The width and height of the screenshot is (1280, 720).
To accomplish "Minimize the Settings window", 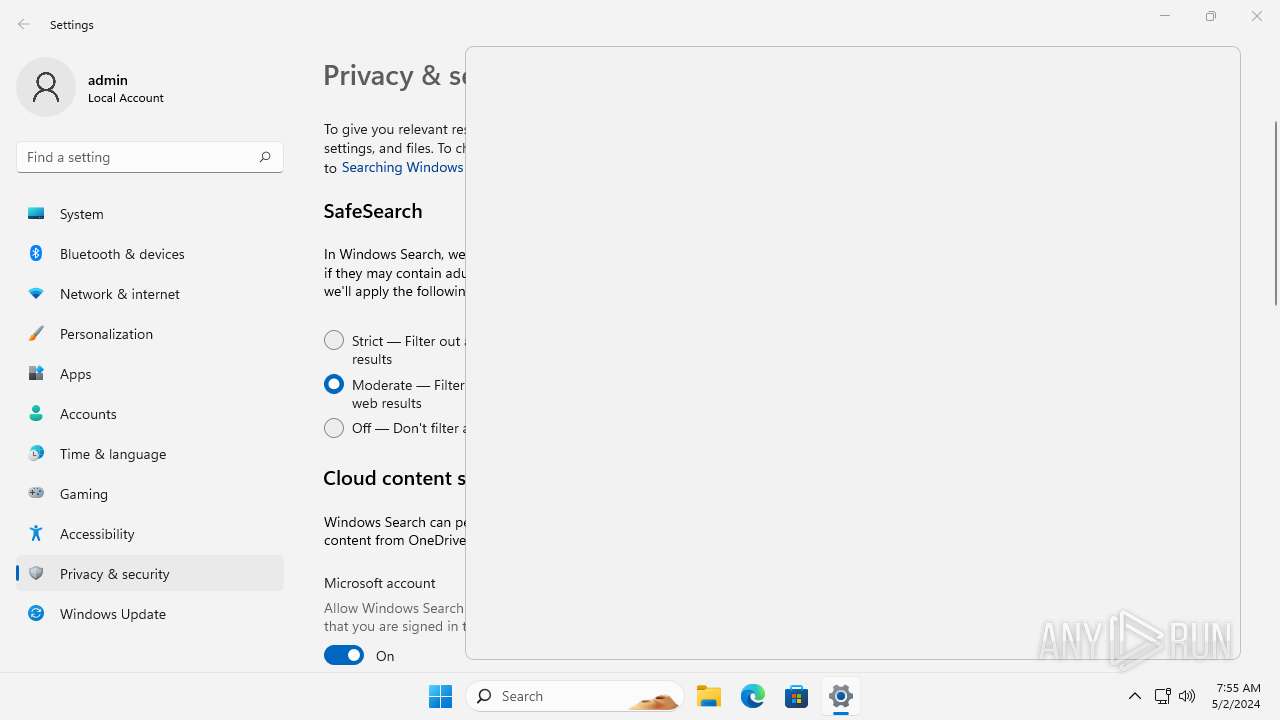I will click(1165, 16).
